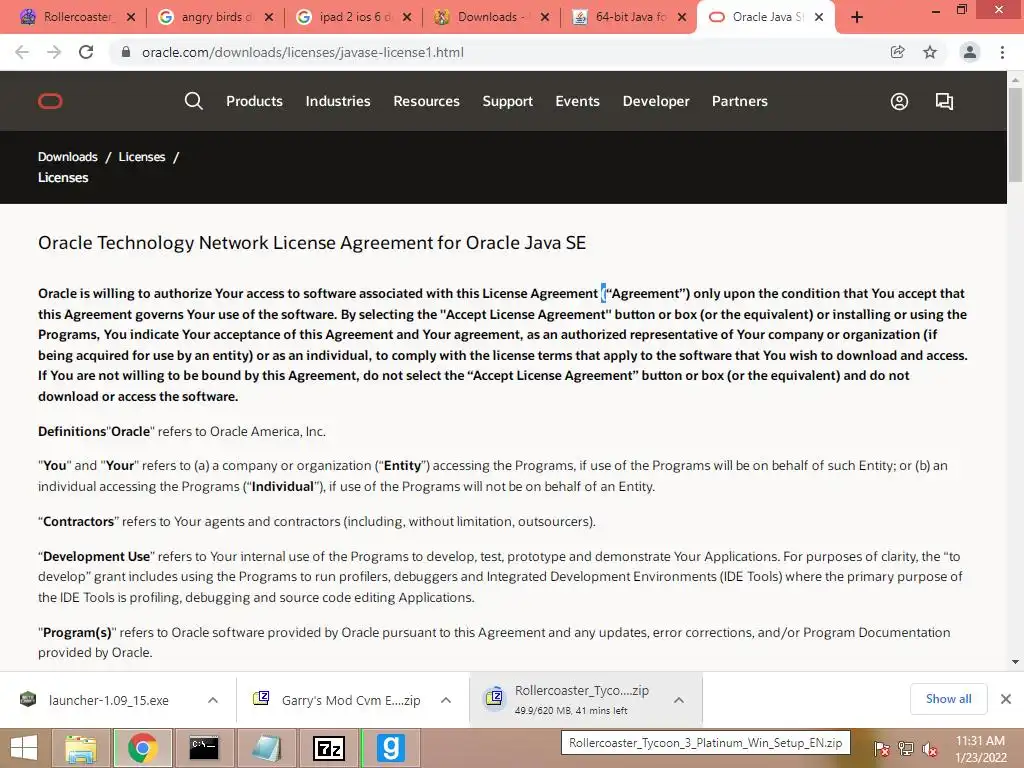1024x768 pixels.
Task: Click the scrollbar up arrow
Action: (x=1015, y=79)
